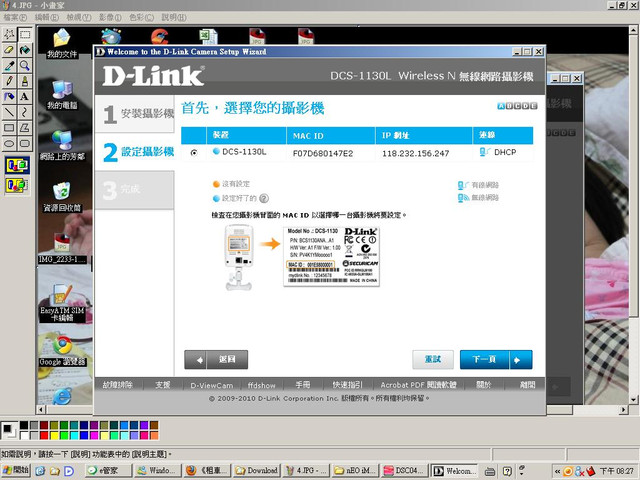640x480 pixels.
Task: Select the Airbrush spray tool
Action: click(9, 96)
